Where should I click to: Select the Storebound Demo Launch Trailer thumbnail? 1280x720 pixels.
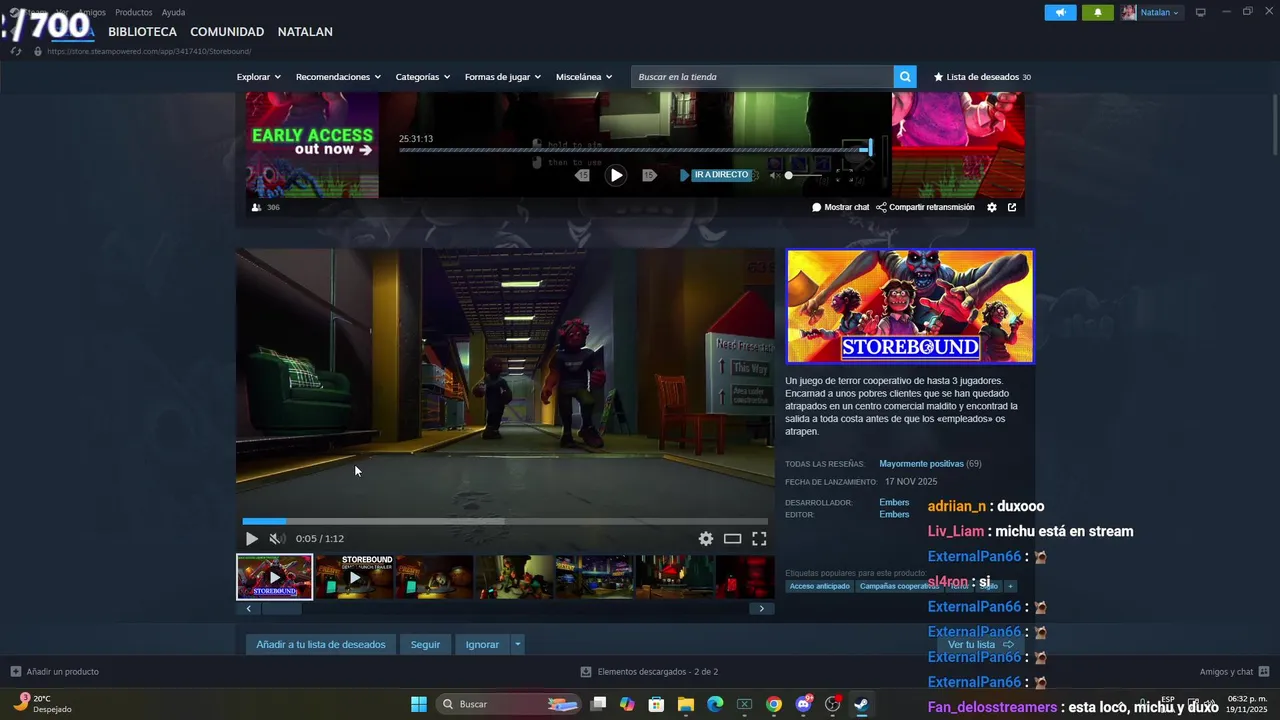pyautogui.click(x=354, y=577)
